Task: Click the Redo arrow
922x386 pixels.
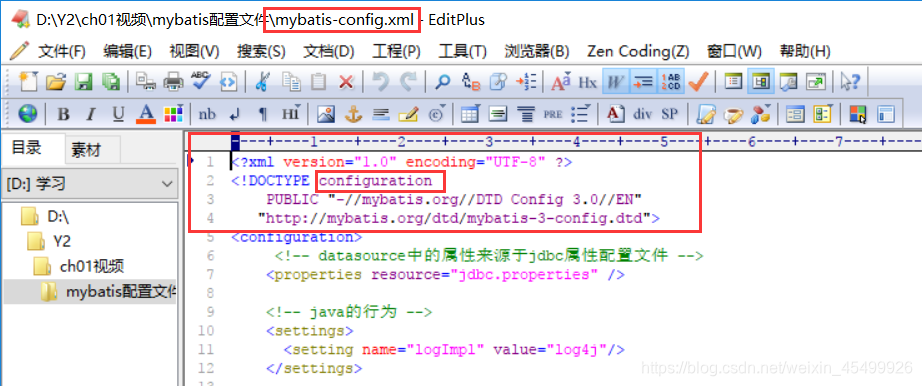Action: point(408,82)
